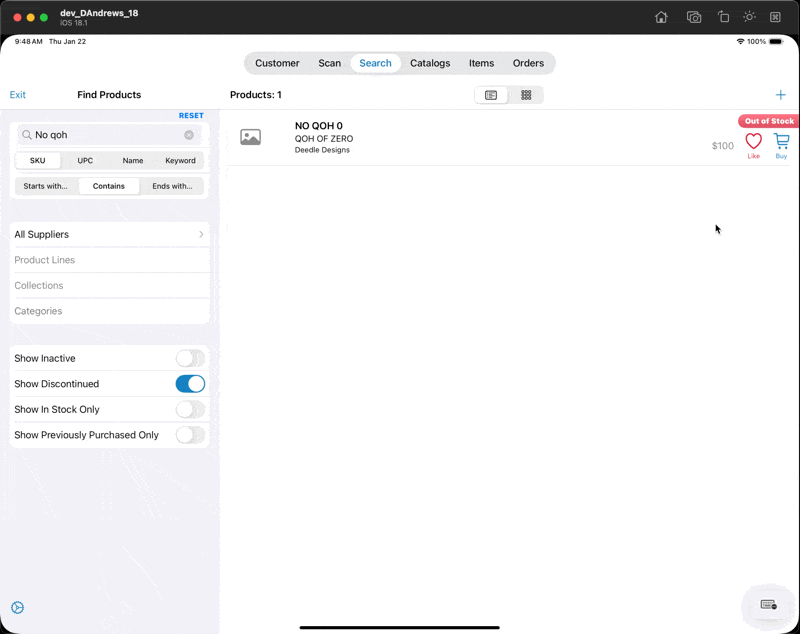Click the Deedle Designs supplier text
Screen dimensions: 800x634
pos(322,150)
